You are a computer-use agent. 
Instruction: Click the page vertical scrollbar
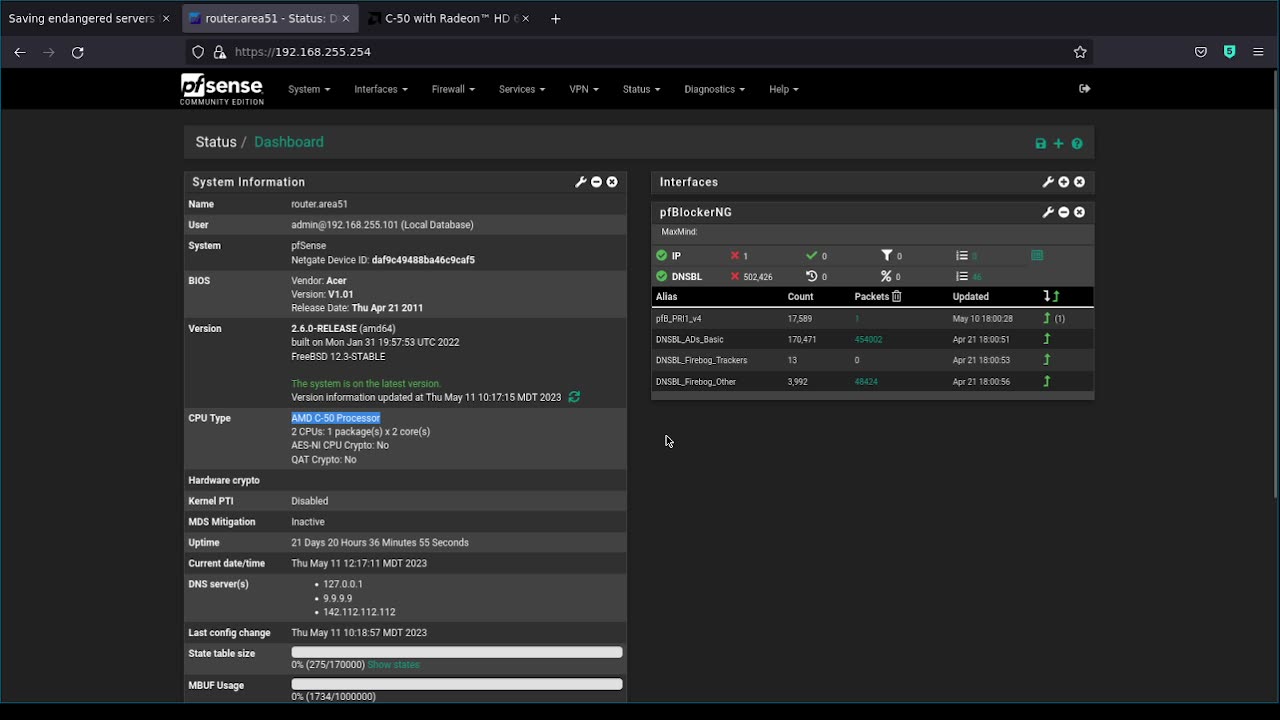[1275, 285]
